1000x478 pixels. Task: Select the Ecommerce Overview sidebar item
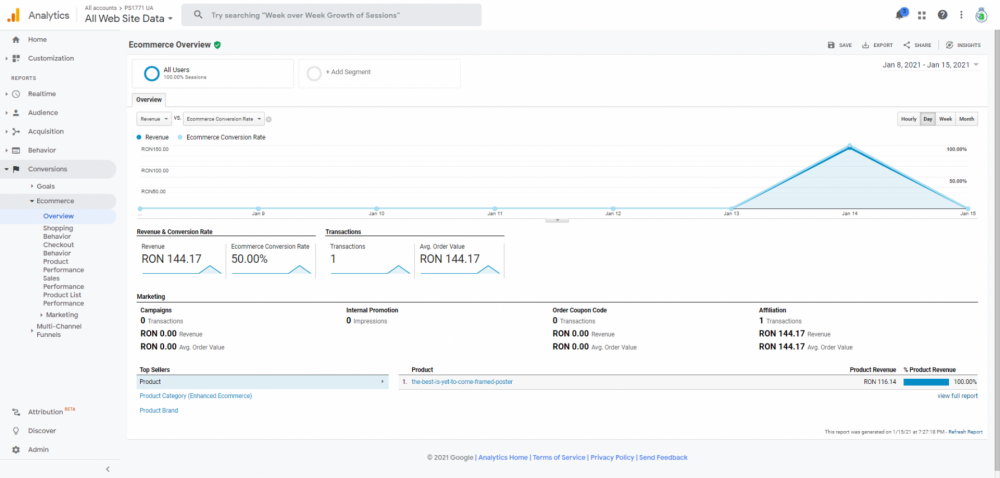[58, 216]
